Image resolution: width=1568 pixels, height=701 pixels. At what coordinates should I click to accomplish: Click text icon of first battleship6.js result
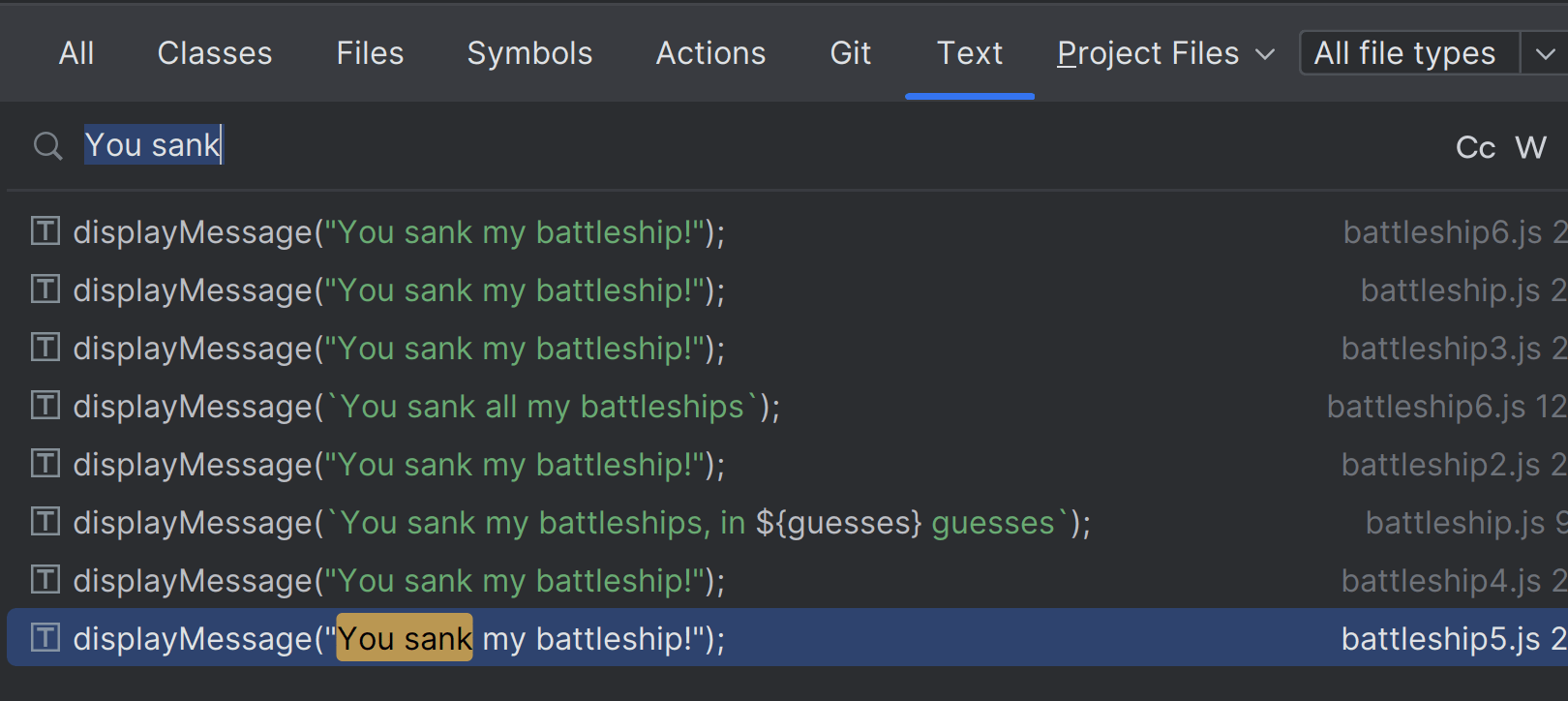(45, 231)
